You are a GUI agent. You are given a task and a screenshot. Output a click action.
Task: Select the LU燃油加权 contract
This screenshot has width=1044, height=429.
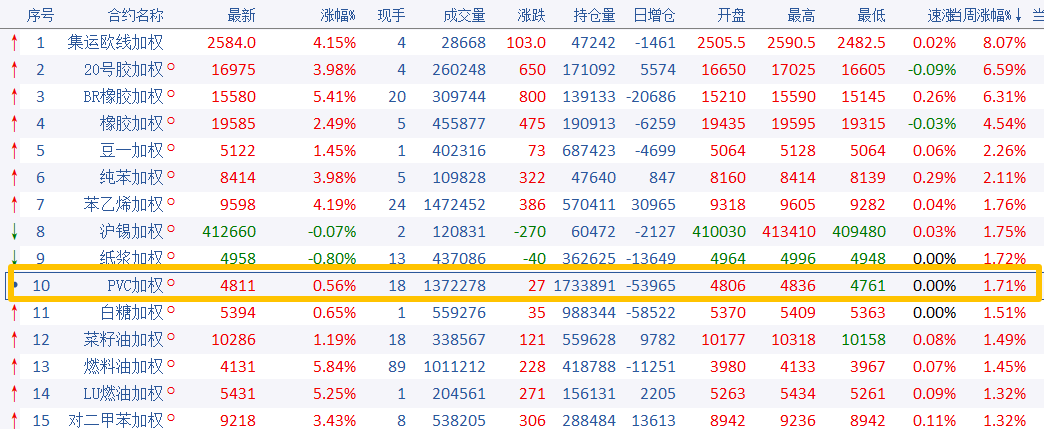[124, 394]
